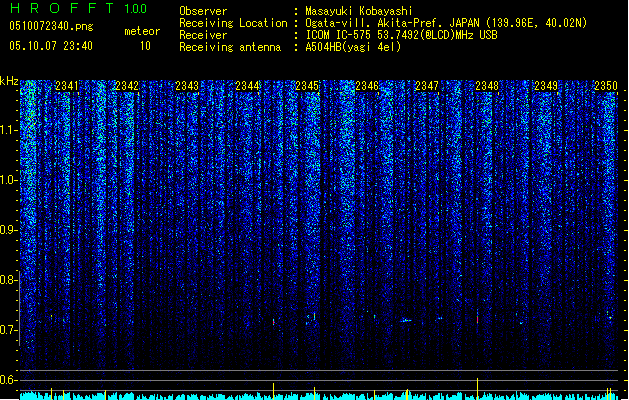The height and width of the screenshot is (400, 629).
Task: Click the 0.7 kHz frequency axis label
Action: click(9, 330)
